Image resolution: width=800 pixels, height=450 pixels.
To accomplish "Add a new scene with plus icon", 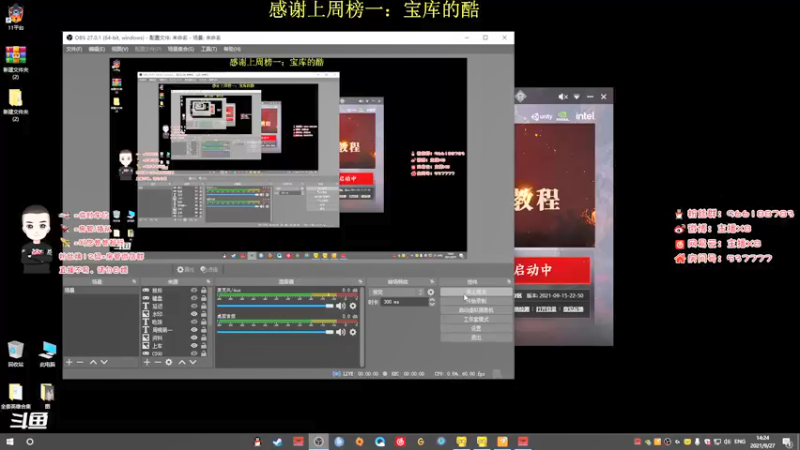I will [x=69, y=362].
